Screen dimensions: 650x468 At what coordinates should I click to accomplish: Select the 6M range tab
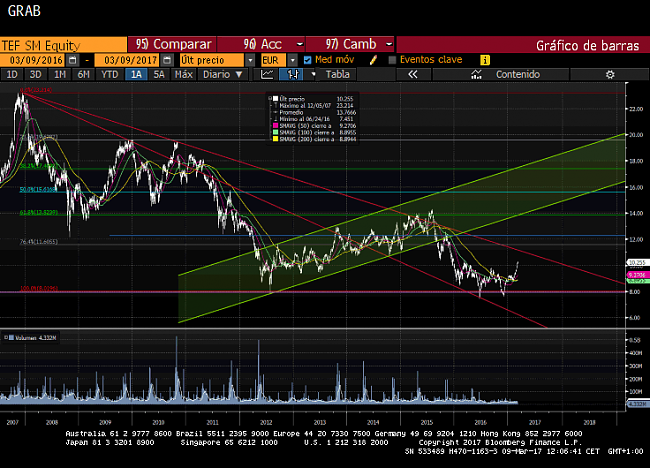pos(84,75)
